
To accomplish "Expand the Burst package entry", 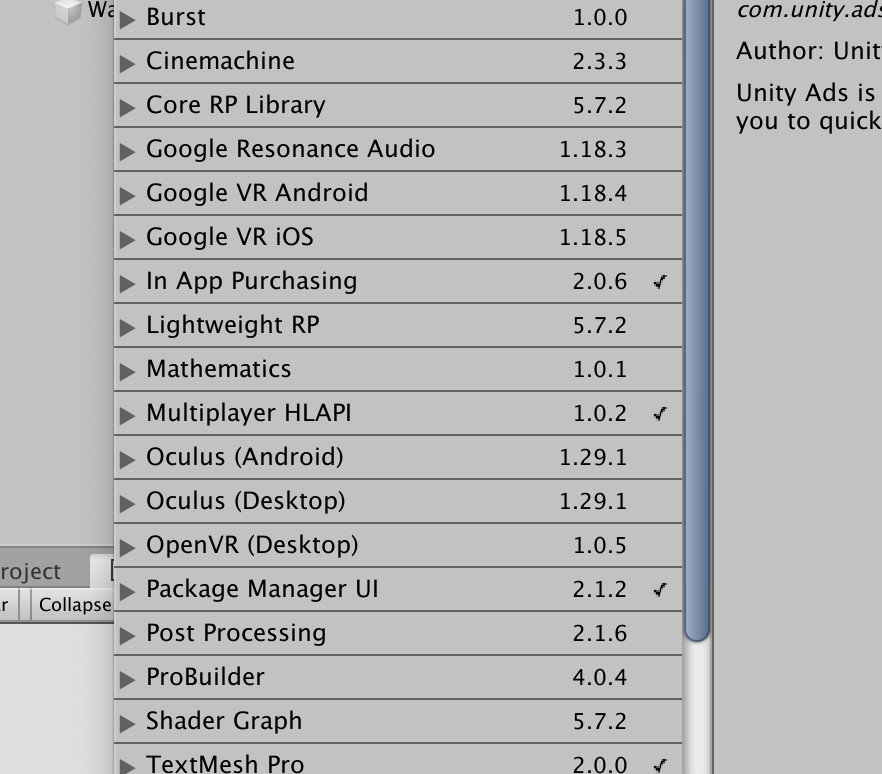I will pyautogui.click(x=128, y=19).
